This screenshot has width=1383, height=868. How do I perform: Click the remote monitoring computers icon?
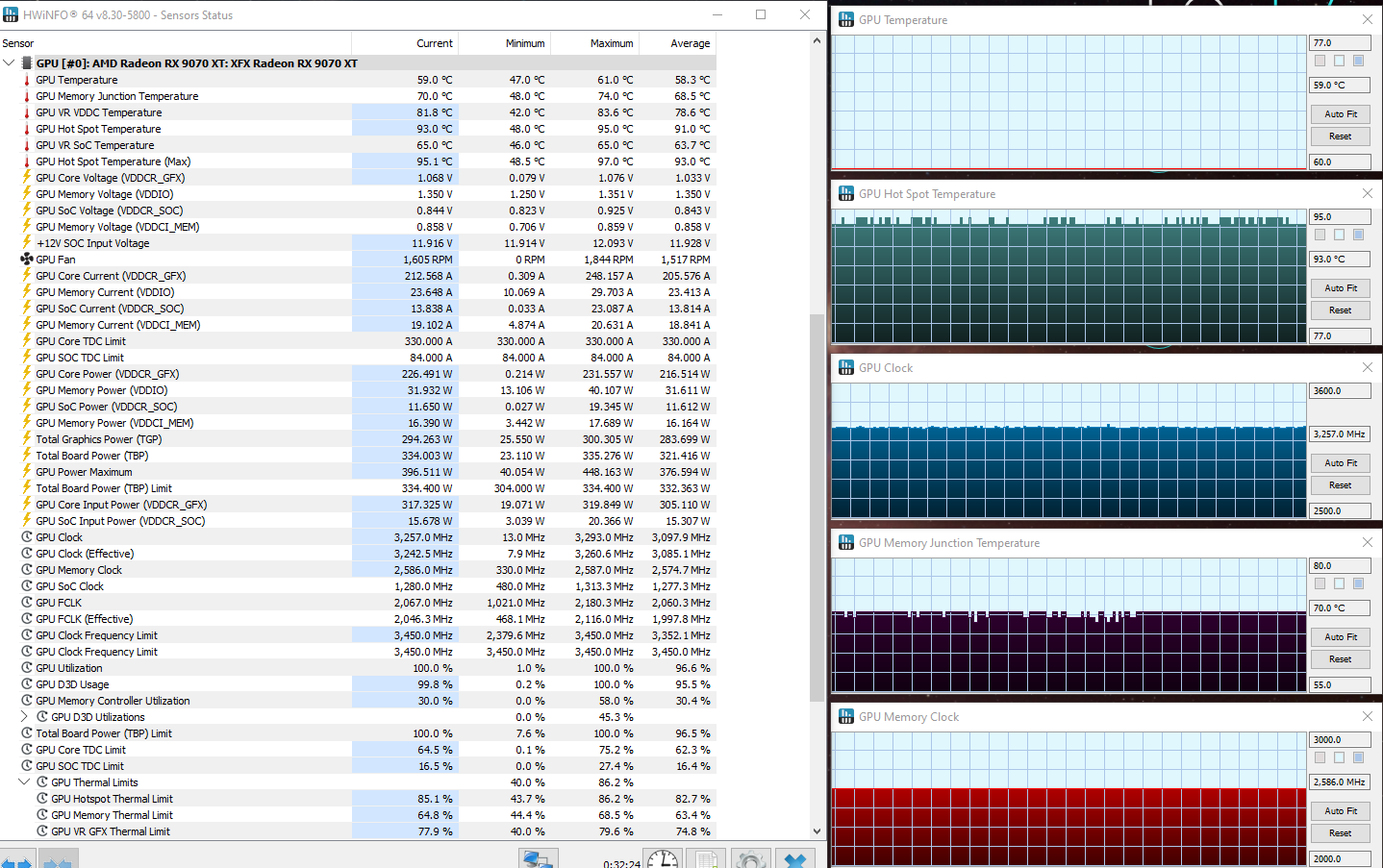(538, 856)
